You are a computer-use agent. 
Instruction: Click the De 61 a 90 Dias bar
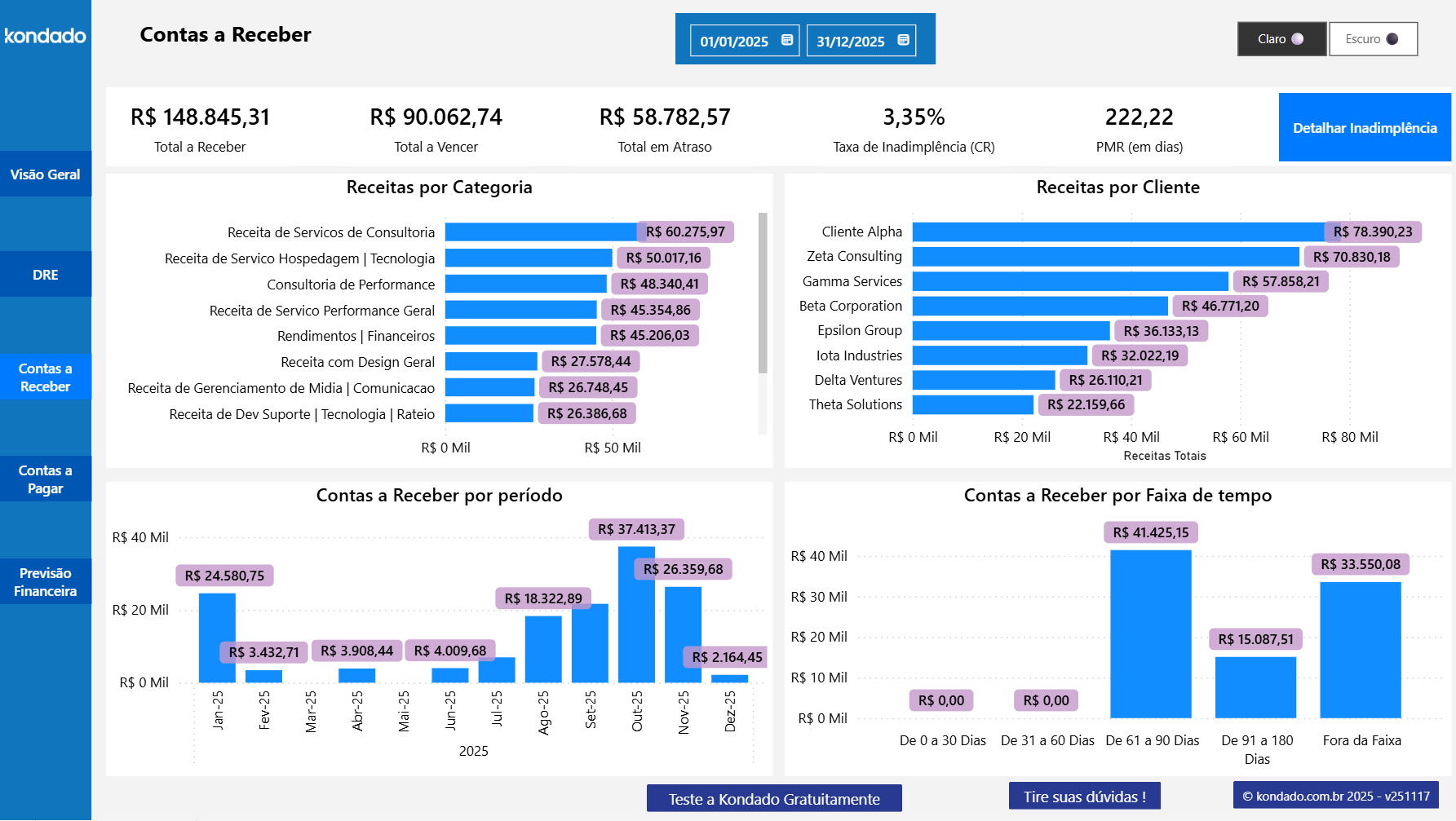coord(1150,636)
